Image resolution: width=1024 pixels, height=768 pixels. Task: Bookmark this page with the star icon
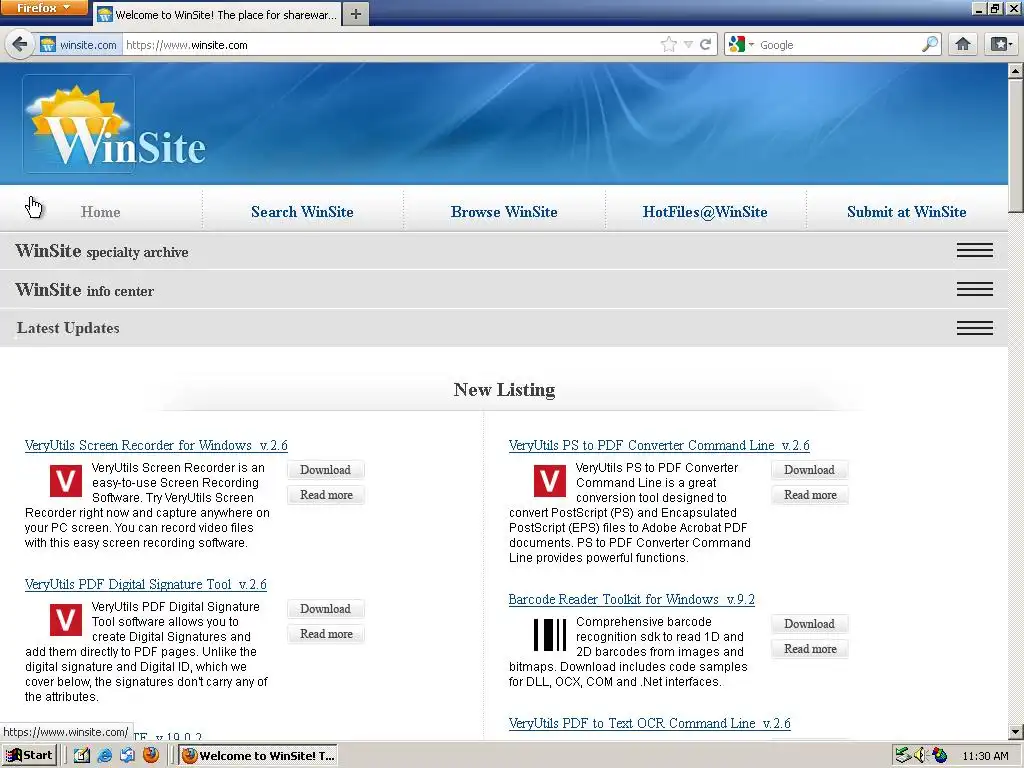668,44
